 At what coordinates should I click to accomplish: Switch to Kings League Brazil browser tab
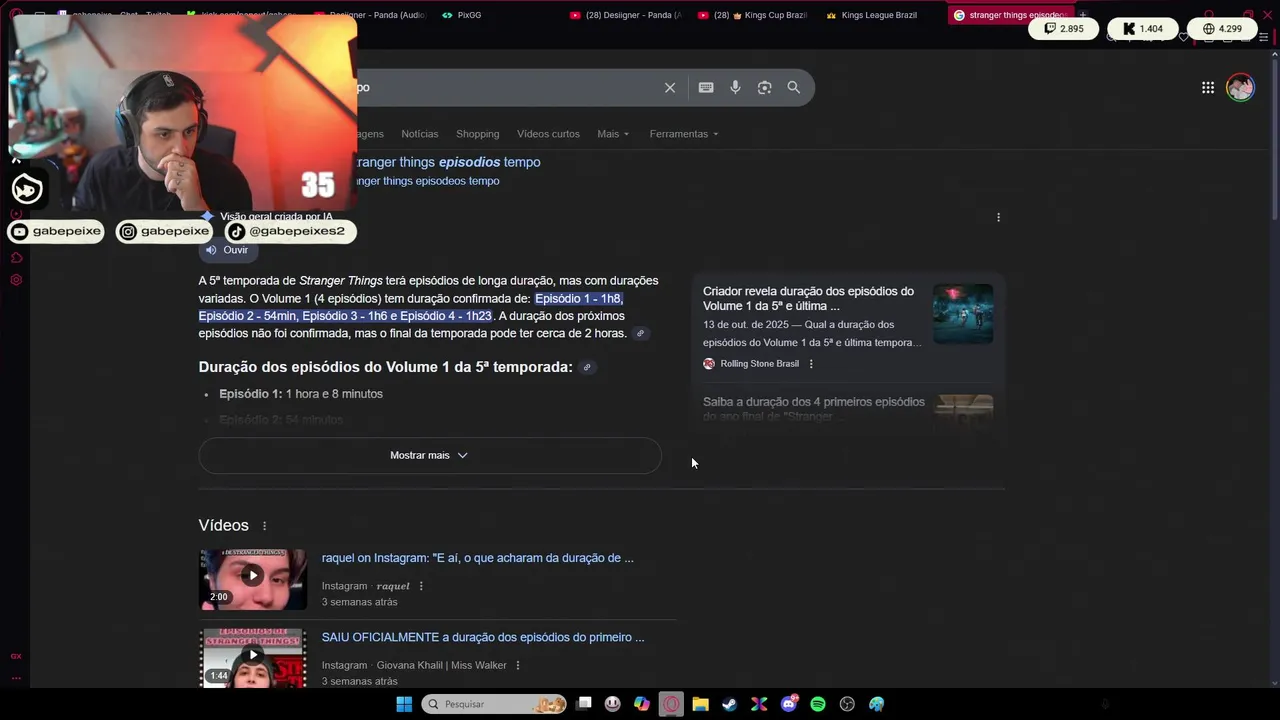pyautogui.click(x=870, y=15)
